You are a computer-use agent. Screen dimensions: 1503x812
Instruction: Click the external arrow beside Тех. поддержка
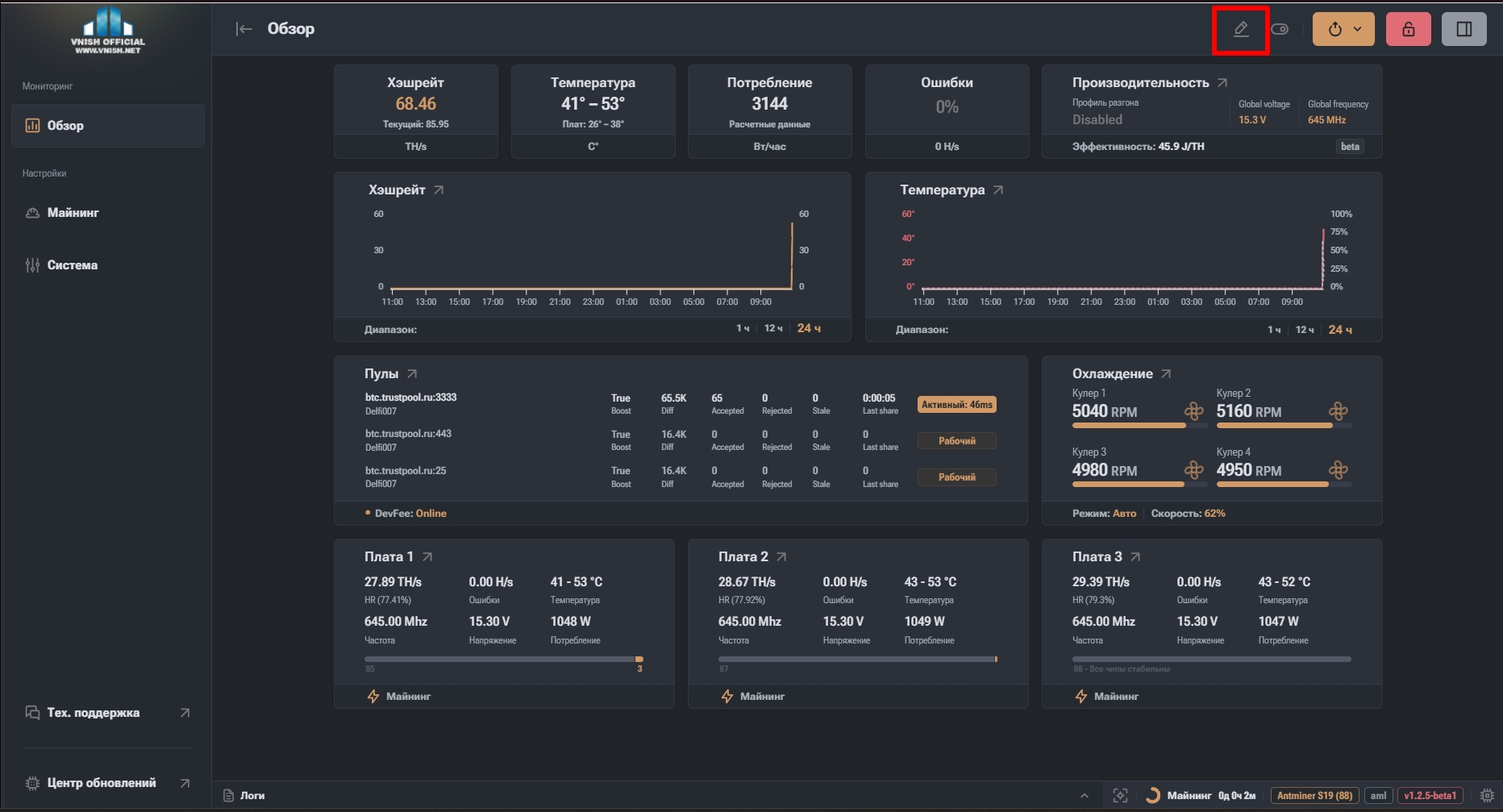coord(185,713)
